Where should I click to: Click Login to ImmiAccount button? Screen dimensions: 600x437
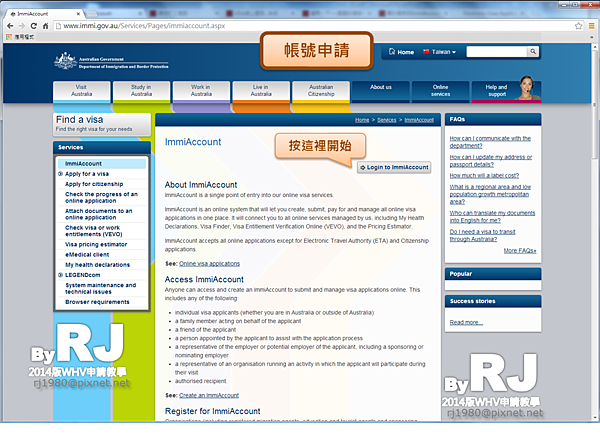click(394, 167)
